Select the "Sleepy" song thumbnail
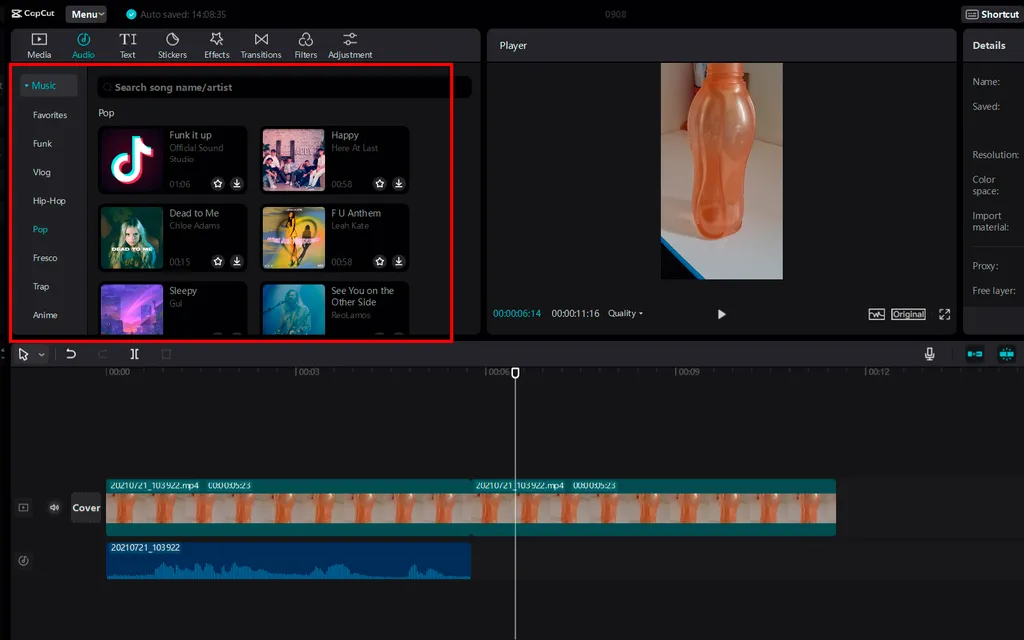The image size is (1024, 640). 132,310
